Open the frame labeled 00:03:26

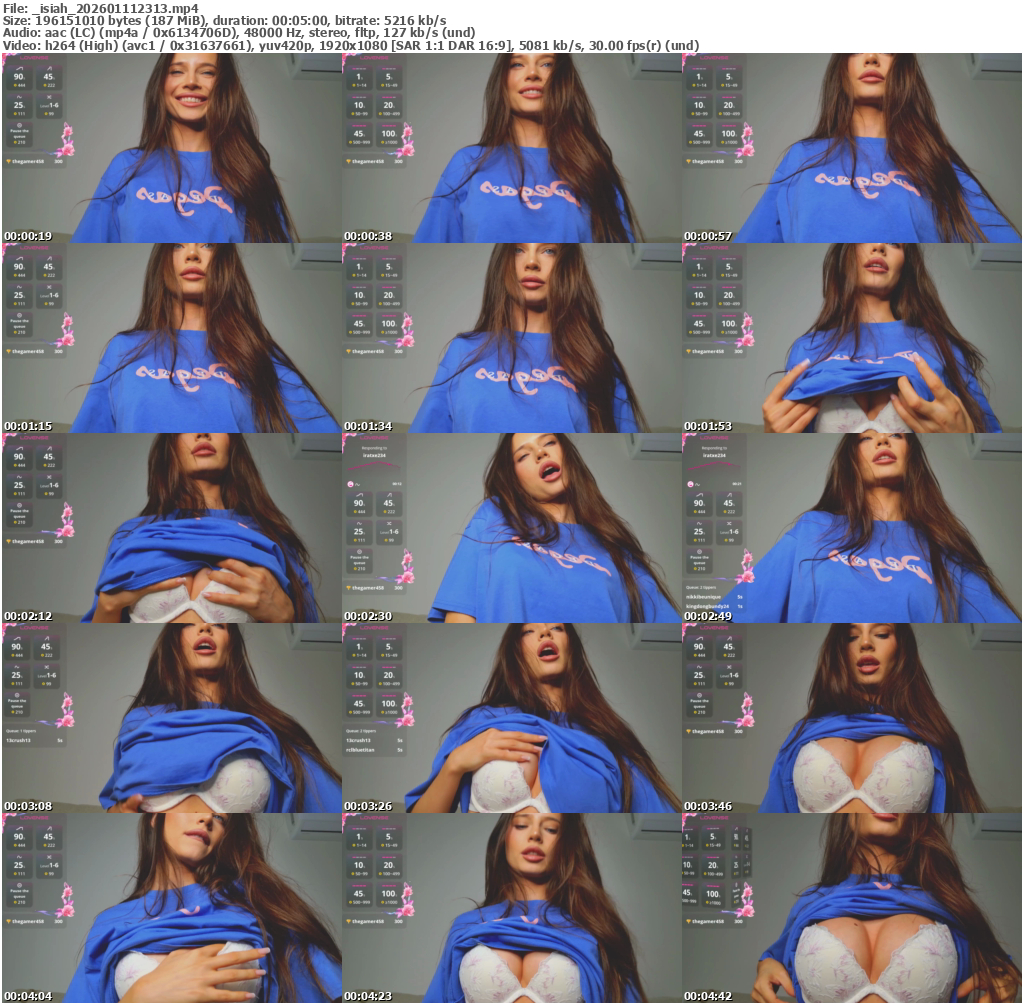pyautogui.click(x=511, y=718)
